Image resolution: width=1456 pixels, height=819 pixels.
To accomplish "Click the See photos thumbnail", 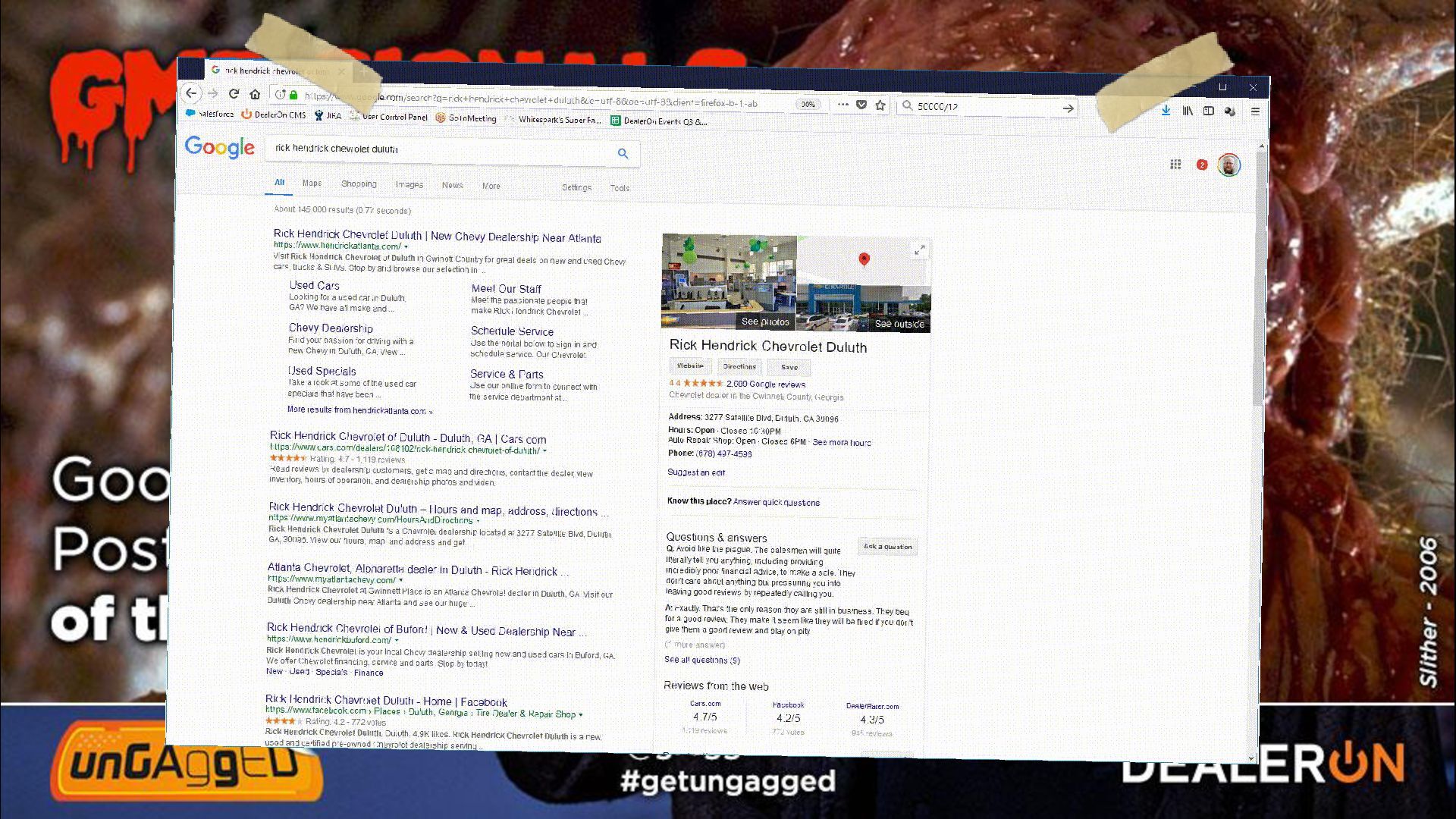I will 729,281.
